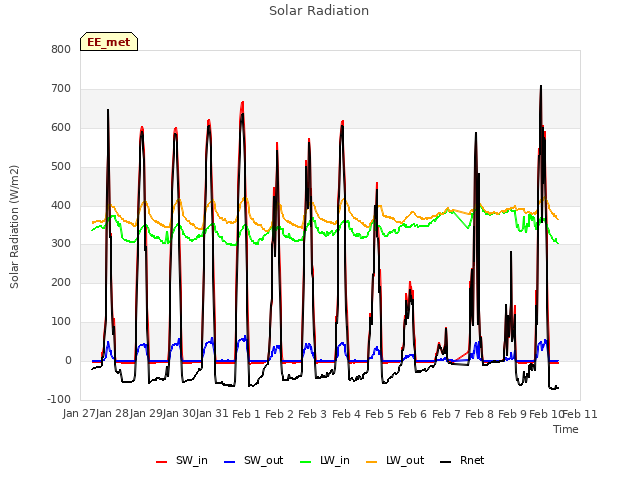Image resolution: width=640 pixels, height=480 pixels.
Task: Click the Time axis label
Action: [566, 429]
